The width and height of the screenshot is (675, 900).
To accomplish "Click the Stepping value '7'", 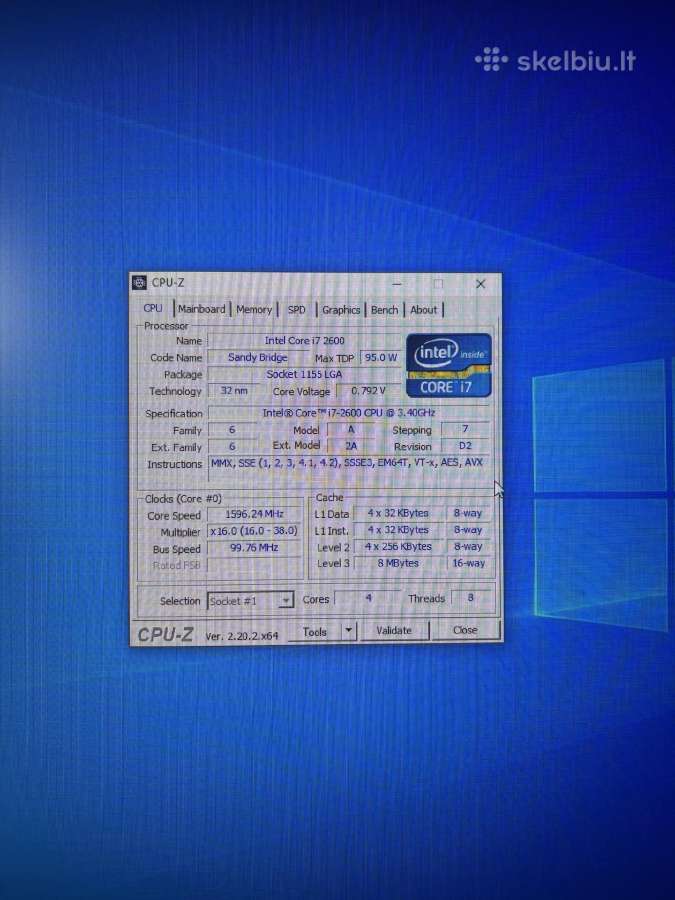I will 465,429.
